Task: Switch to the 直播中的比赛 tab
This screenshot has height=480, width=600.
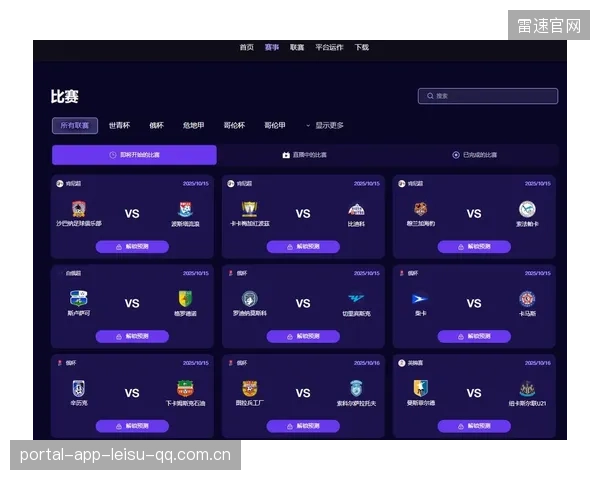Action: tap(305, 155)
